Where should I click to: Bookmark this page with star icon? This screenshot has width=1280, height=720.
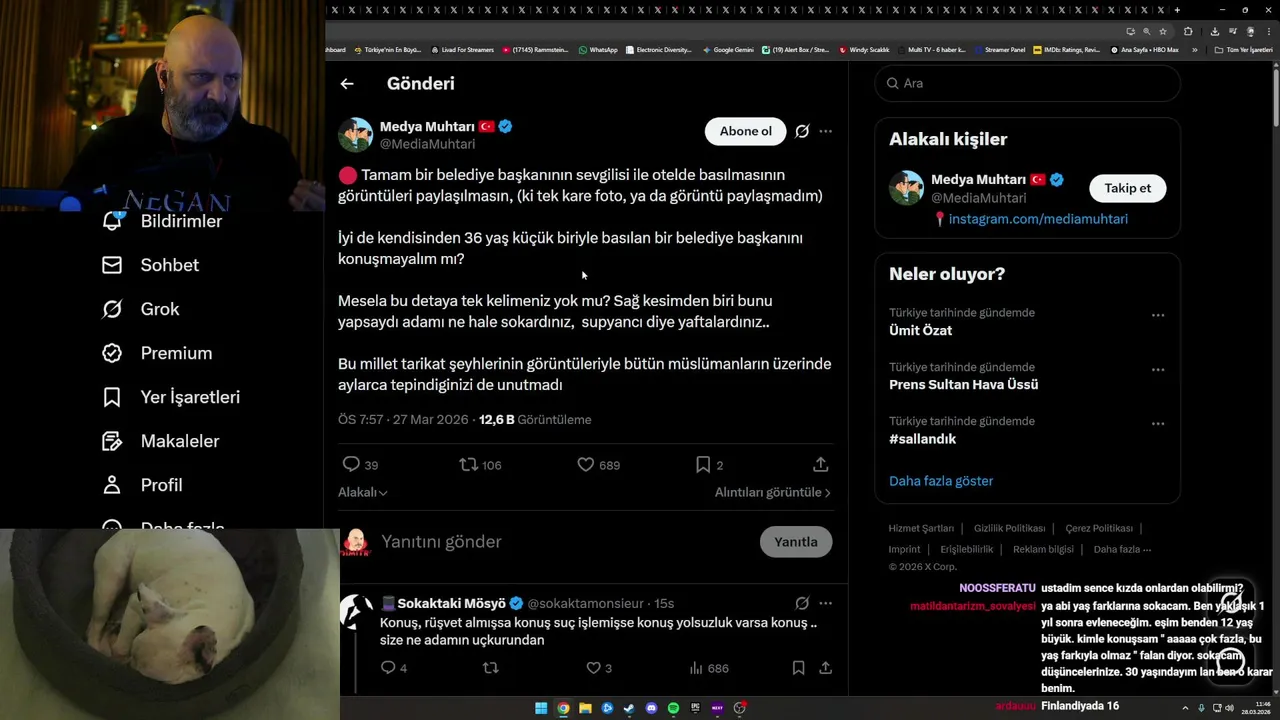point(1163,31)
